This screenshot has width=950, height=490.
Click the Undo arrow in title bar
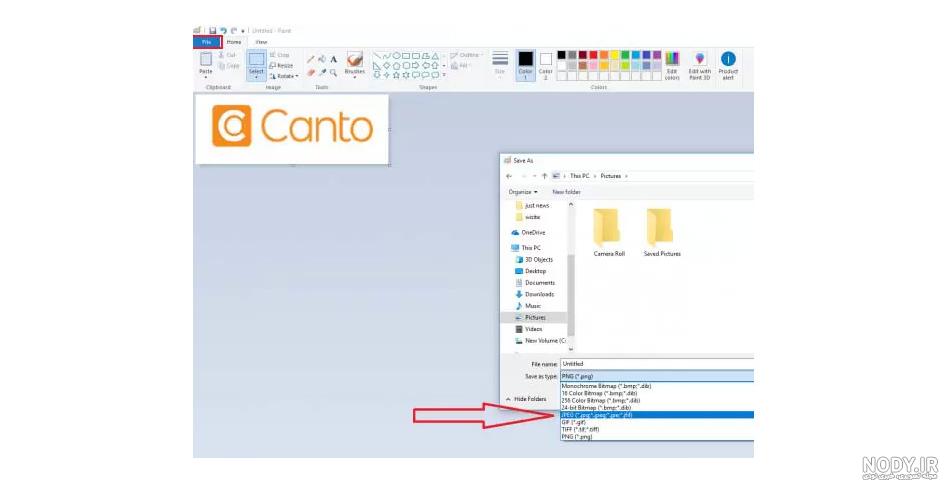(x=223, y=30)
